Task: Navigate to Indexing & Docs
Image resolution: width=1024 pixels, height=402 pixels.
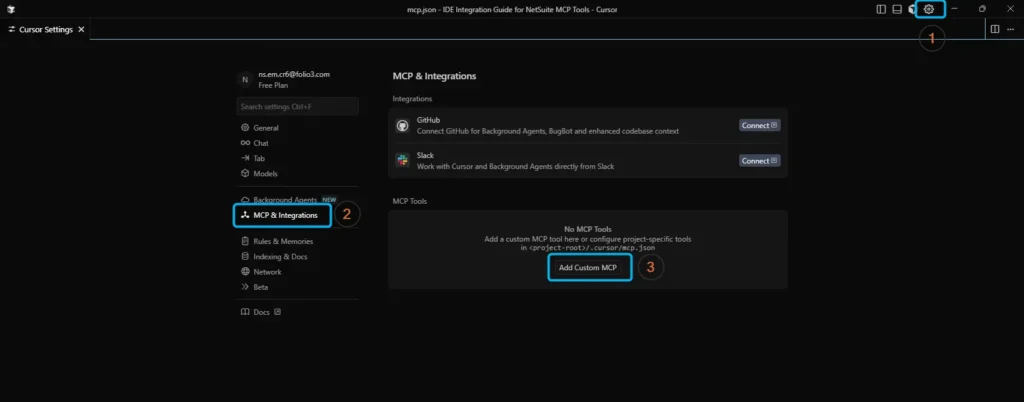Action: (x=281, y=256)
